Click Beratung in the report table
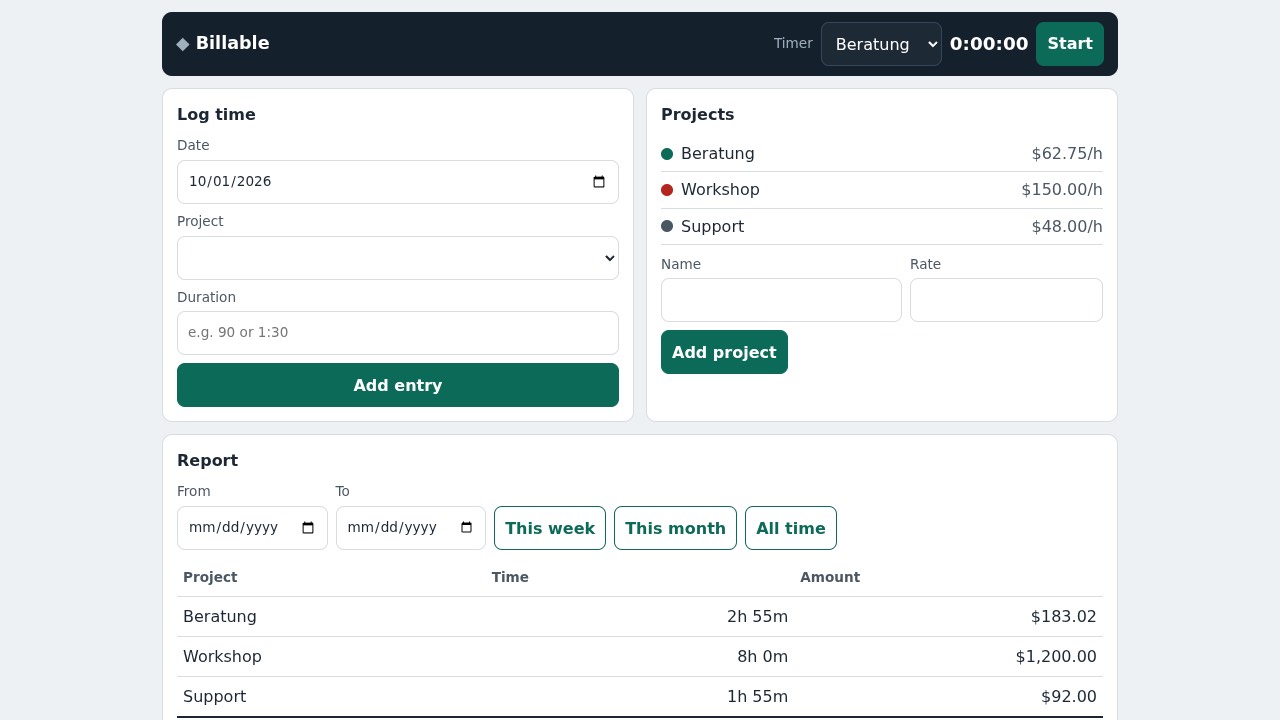1280x720 pixels. (220, 617)
